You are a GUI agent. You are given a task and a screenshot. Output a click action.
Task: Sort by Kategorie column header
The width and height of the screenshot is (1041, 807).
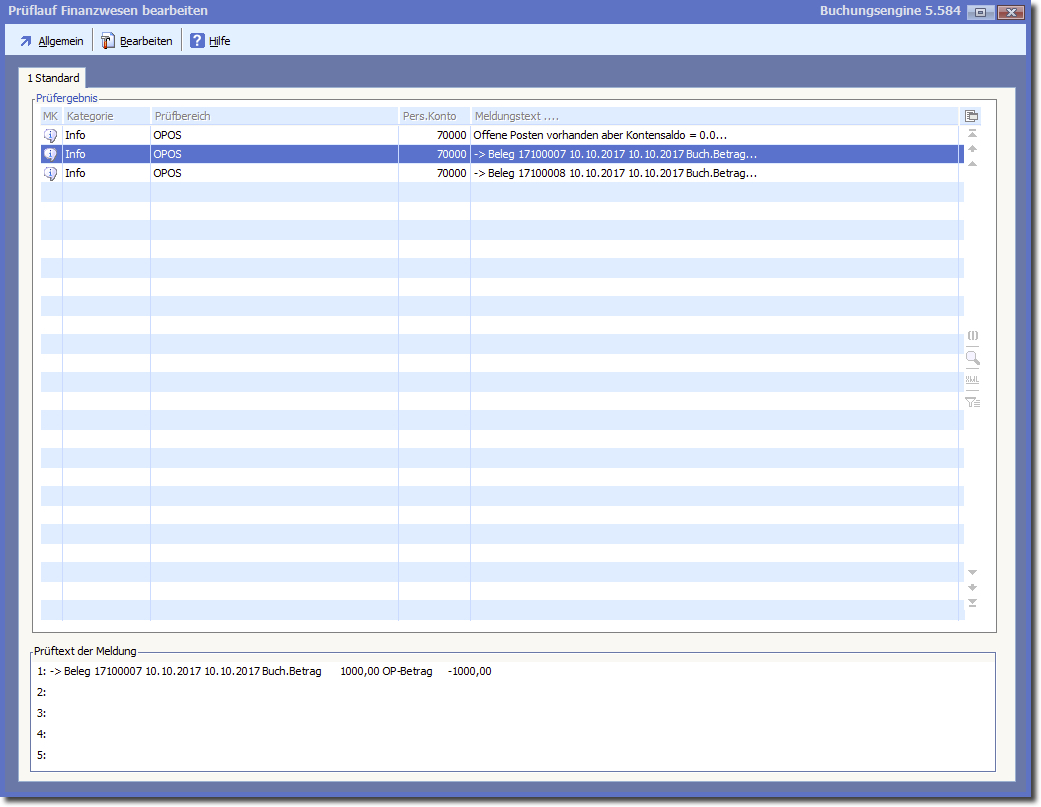105,116
